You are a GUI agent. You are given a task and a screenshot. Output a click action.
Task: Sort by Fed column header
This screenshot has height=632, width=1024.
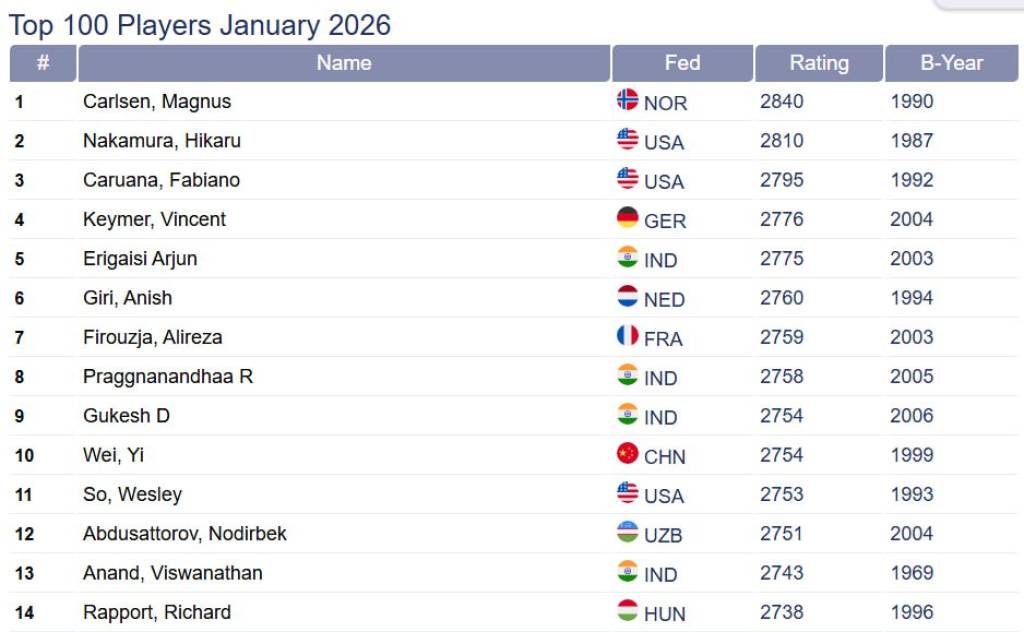682,63
